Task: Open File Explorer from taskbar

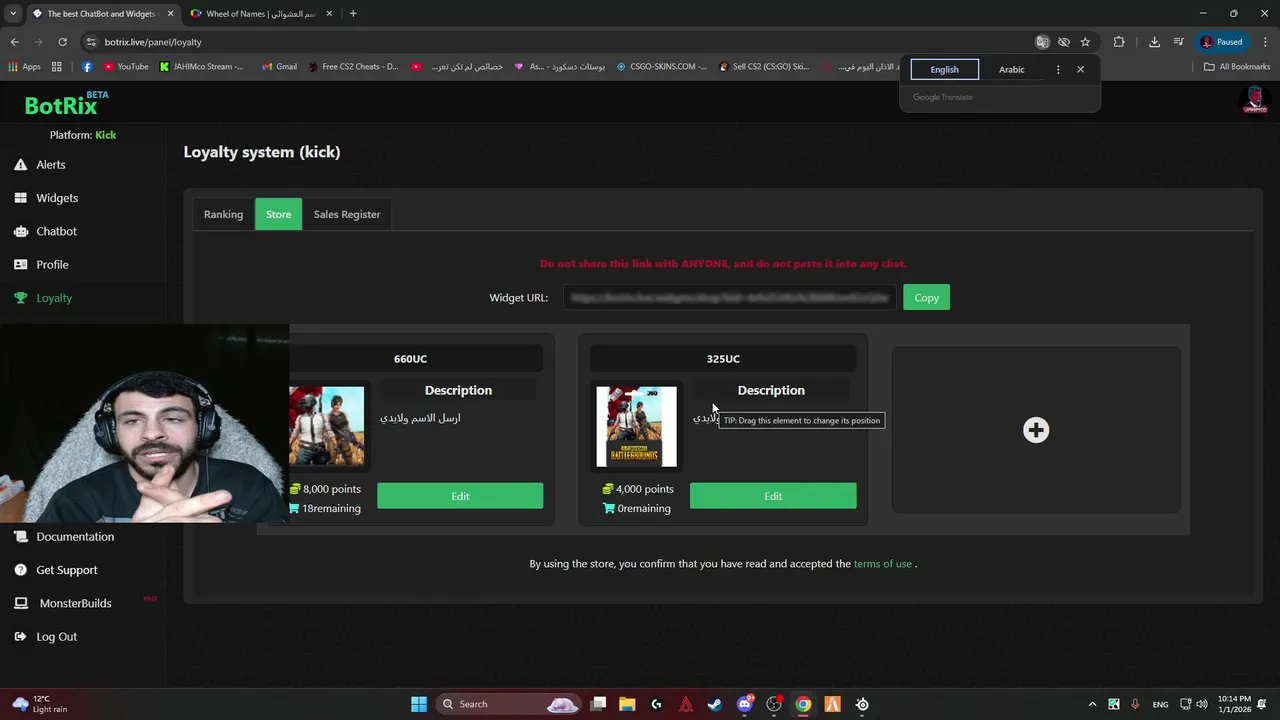Action: [x=627, y=704]
